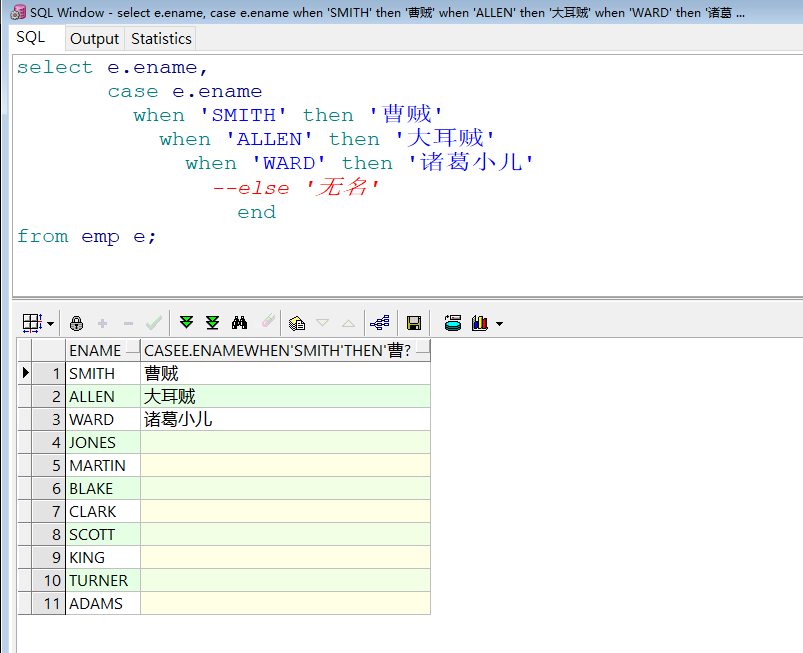Click the 大耳贼 result cell
Screen dimensions: 803x653
pos(285,396)
